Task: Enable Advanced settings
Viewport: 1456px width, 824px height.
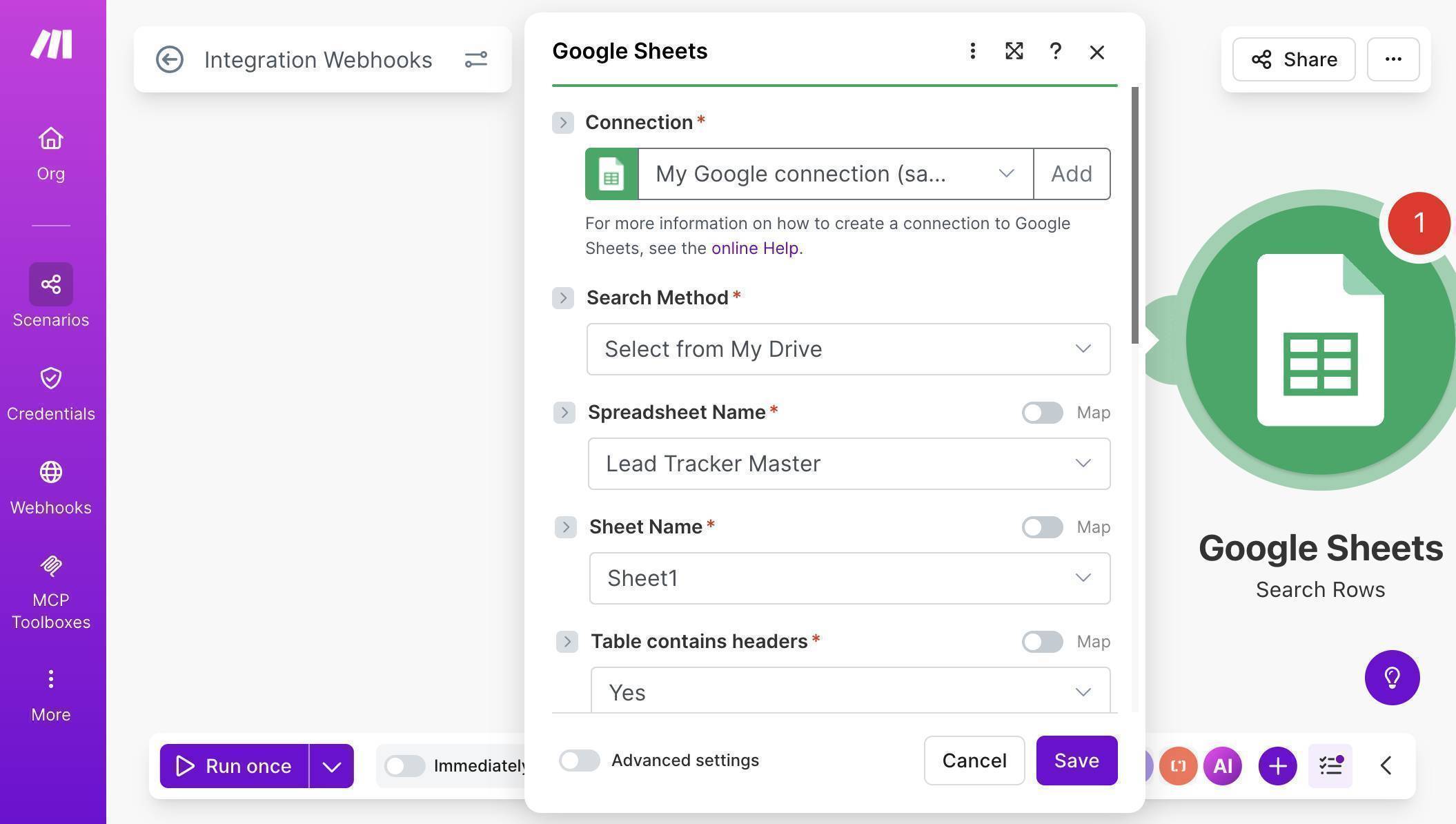Action: (x=579, y=761)
